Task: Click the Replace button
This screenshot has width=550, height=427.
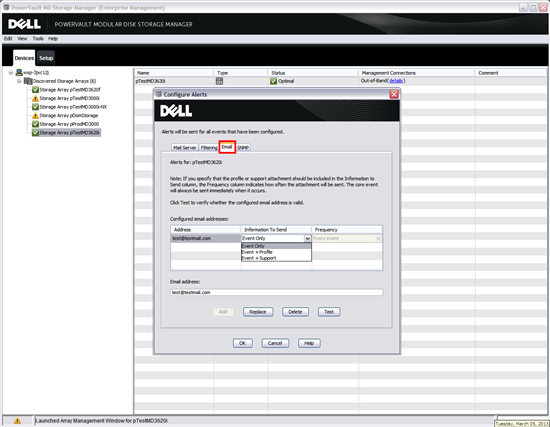Action: [258, 312]
